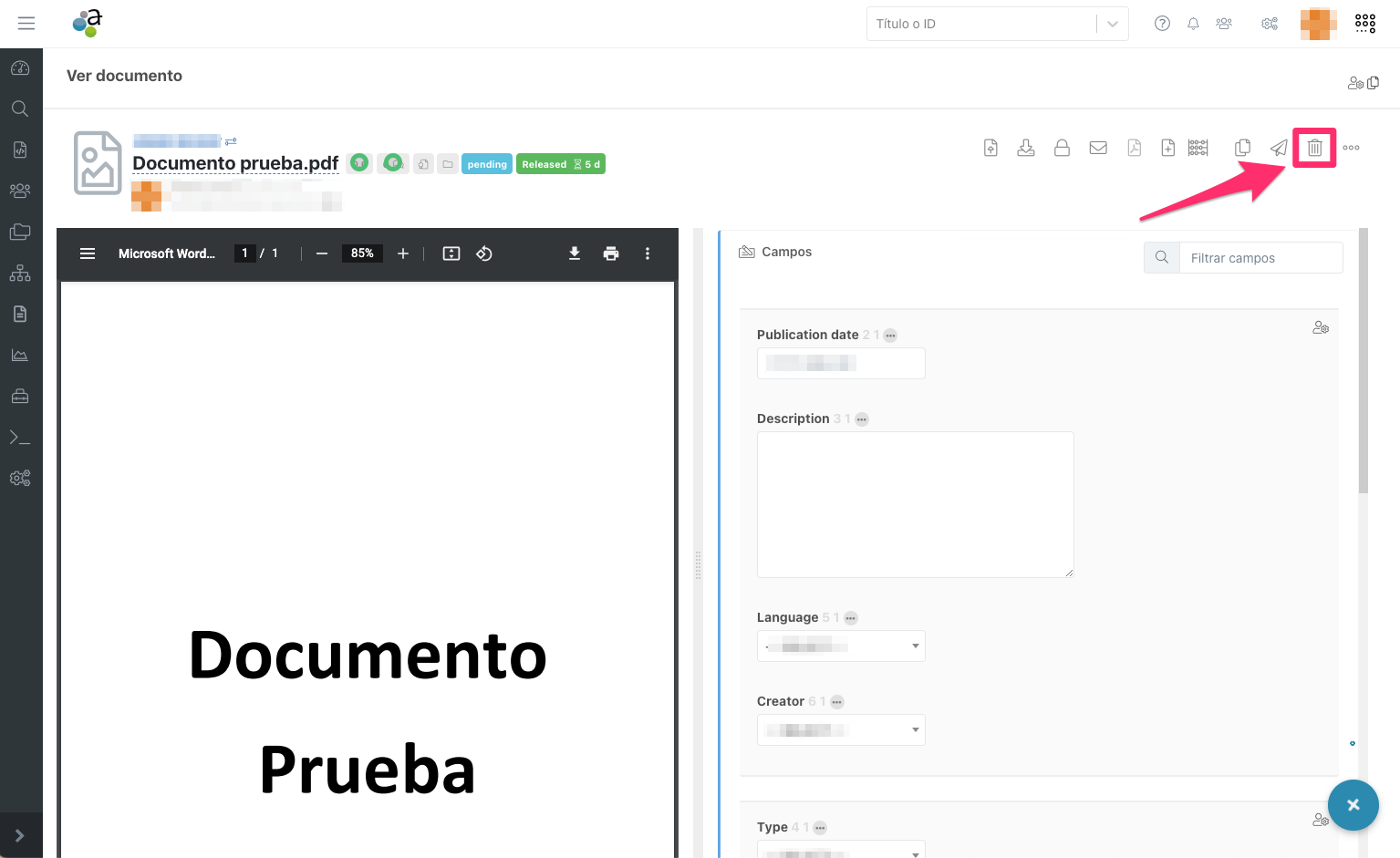
Task: Download the document with the download tray icon
Action: click(x=1026, y=147)
